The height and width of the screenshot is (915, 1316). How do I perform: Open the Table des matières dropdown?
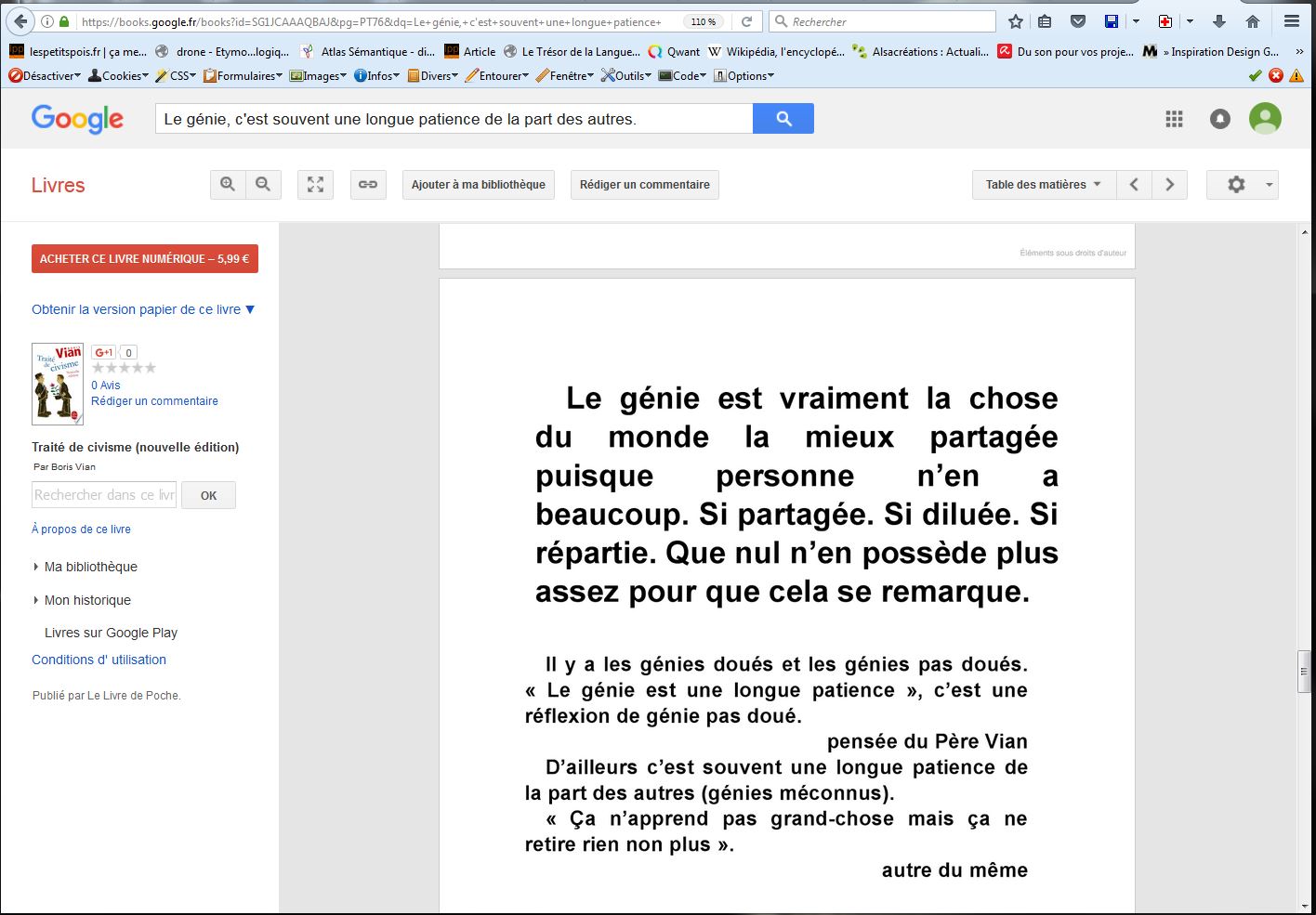pyautogui.click(x=1043, y=185)
